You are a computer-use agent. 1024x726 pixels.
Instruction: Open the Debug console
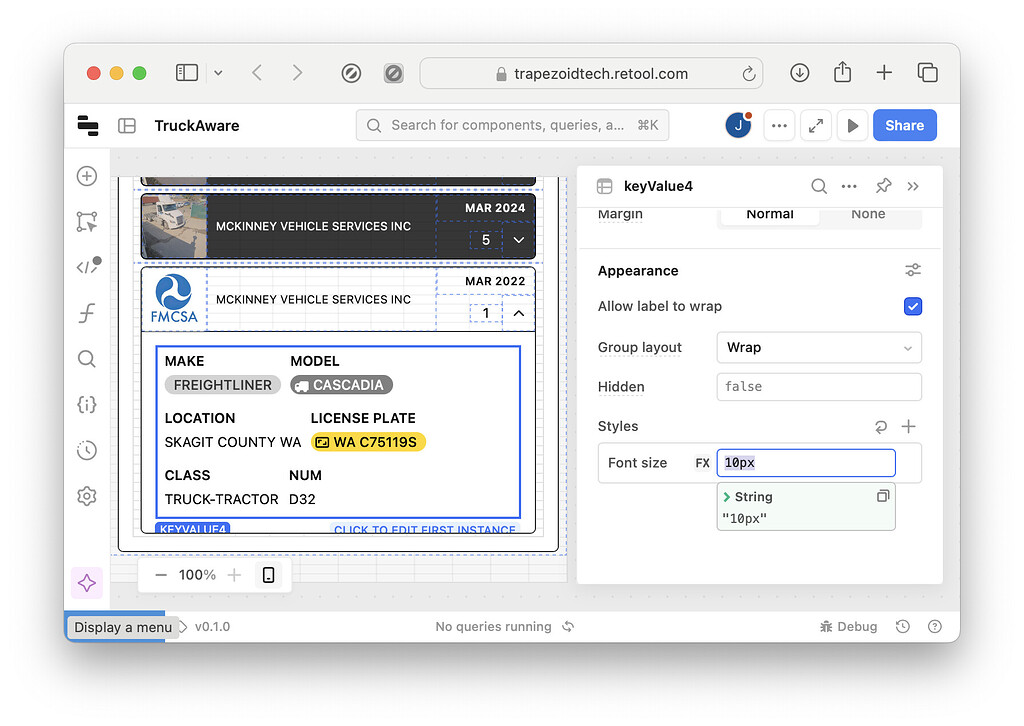848,627
